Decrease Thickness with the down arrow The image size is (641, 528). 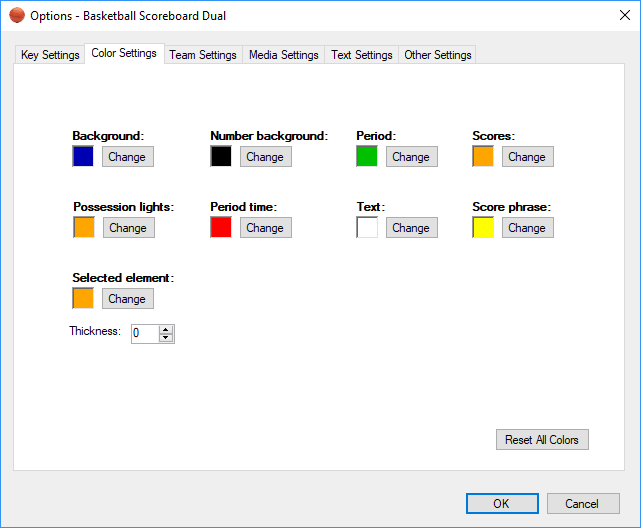[166, 338]
